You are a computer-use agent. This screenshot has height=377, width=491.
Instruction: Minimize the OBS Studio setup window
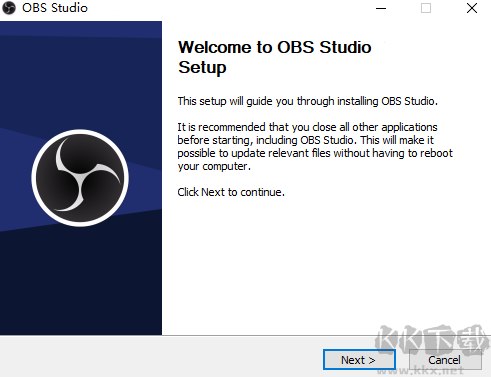381,8
